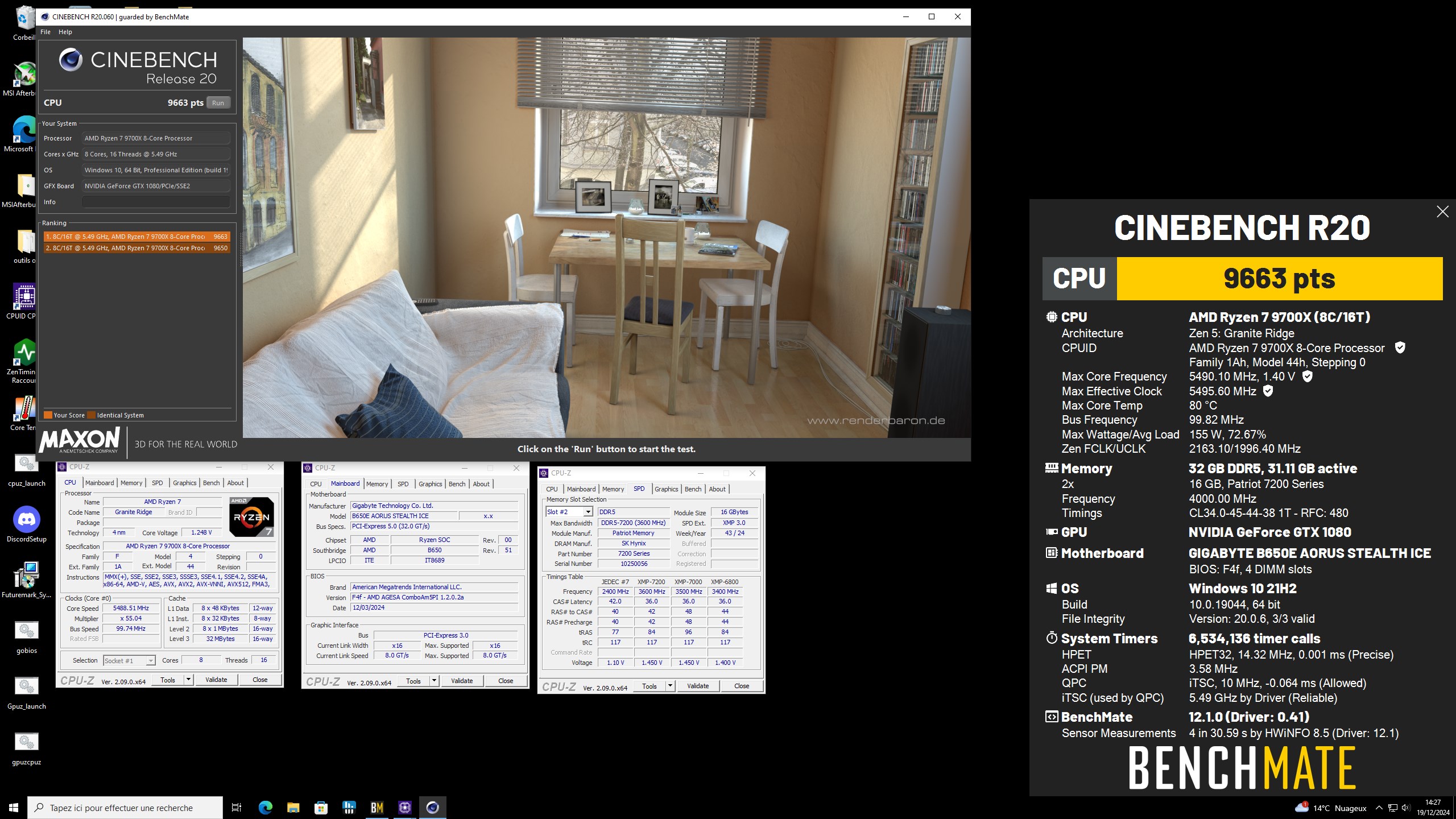Open the File menu in Cinebench
1456x819 pixels.
[x=45, y=32]
